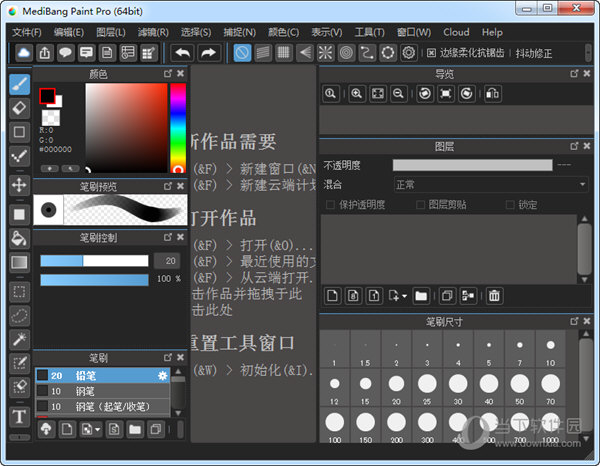The width and height of the screenshot is (600, 466).
Task: Click the Redo arrow
Action: tap(209, 52)
